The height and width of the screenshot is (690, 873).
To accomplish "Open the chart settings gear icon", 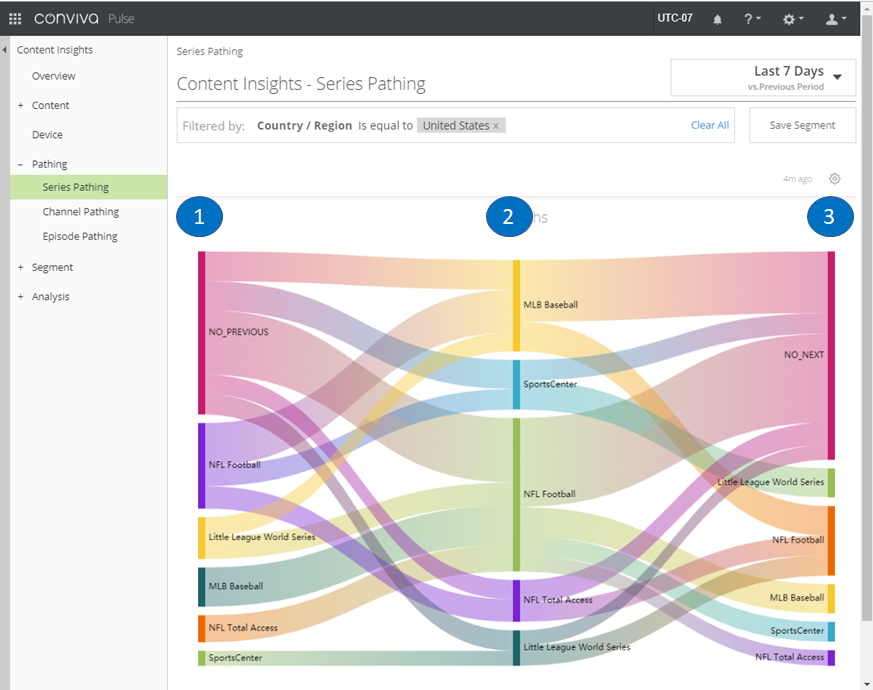I will (834, 179).
